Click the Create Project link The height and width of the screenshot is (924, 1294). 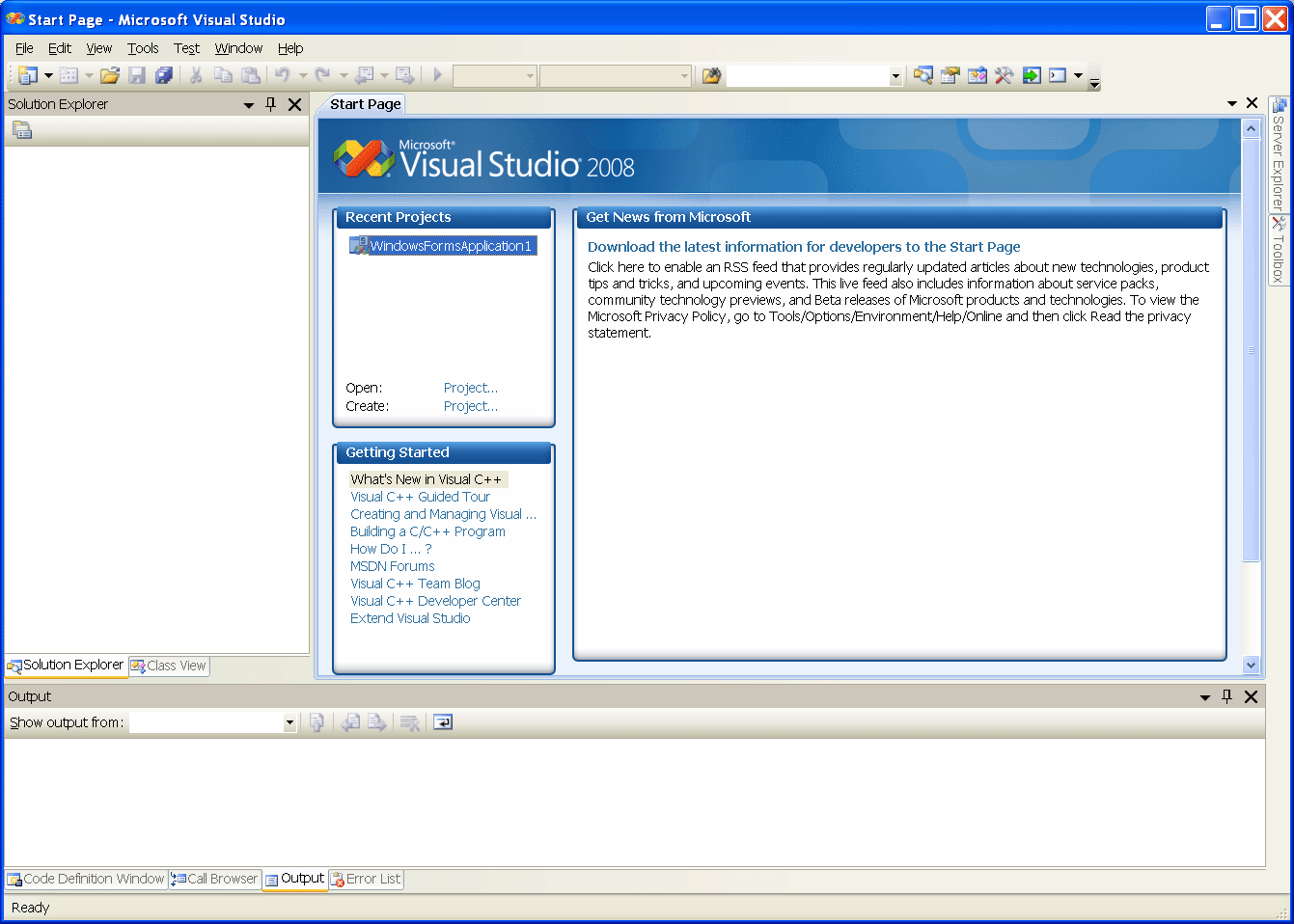470,405
